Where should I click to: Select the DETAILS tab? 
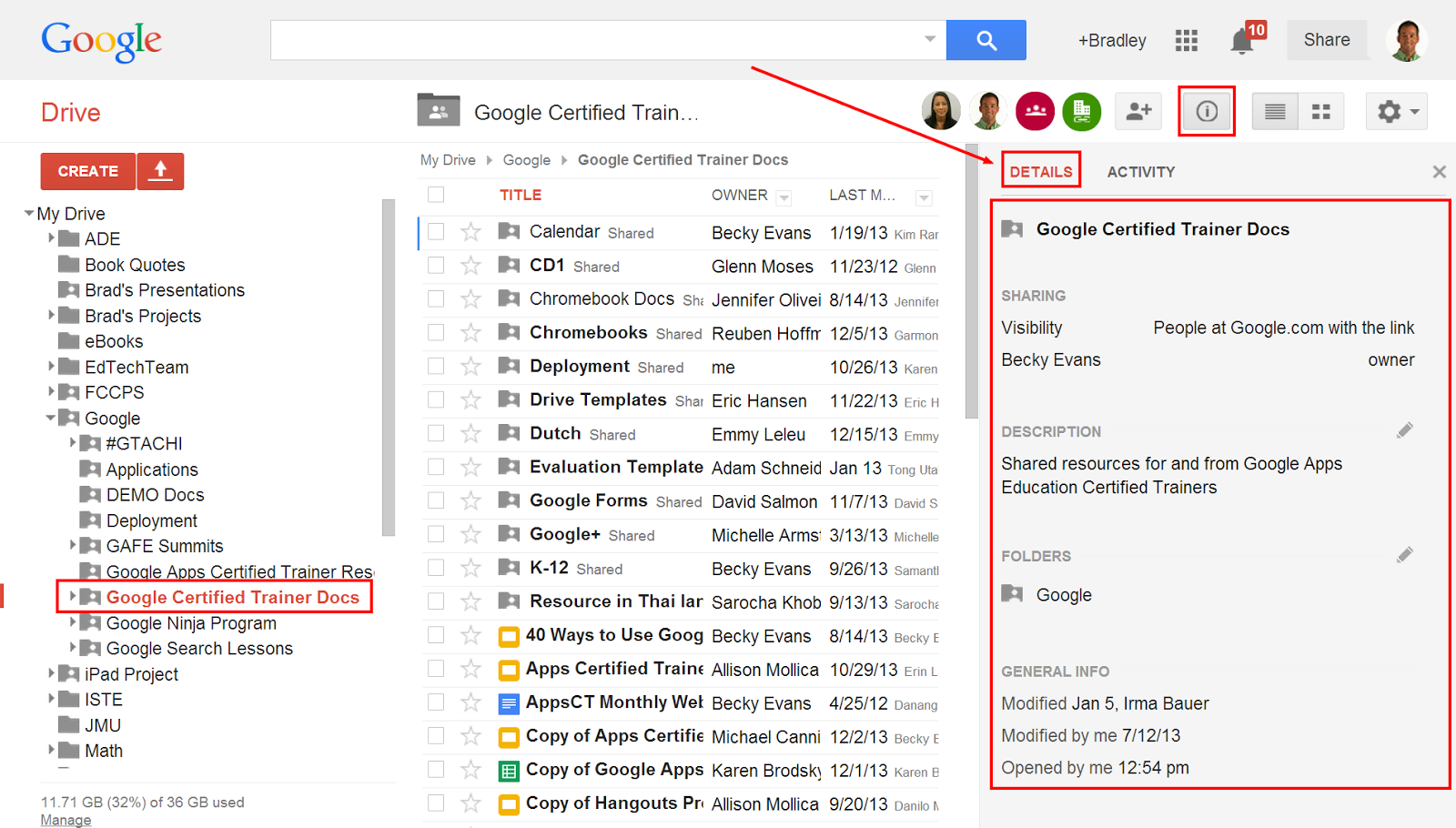coord(1040,171)
